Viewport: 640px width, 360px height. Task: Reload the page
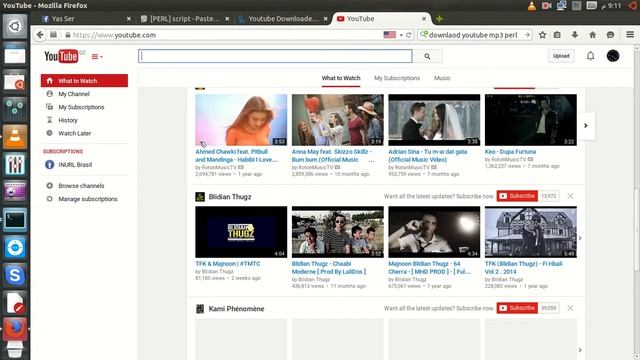coord(409,35)
